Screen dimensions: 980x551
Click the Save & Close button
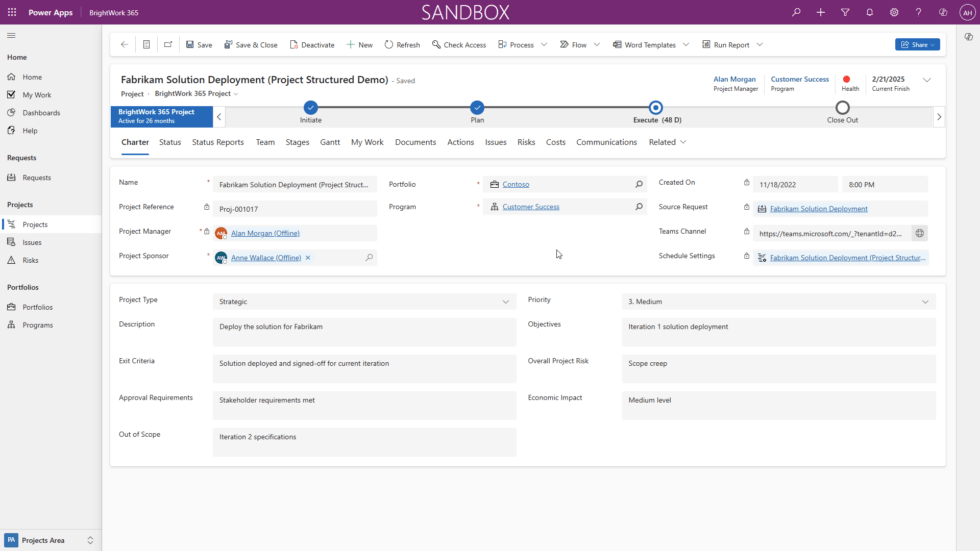pyautogui.click(x=250, y=45)
